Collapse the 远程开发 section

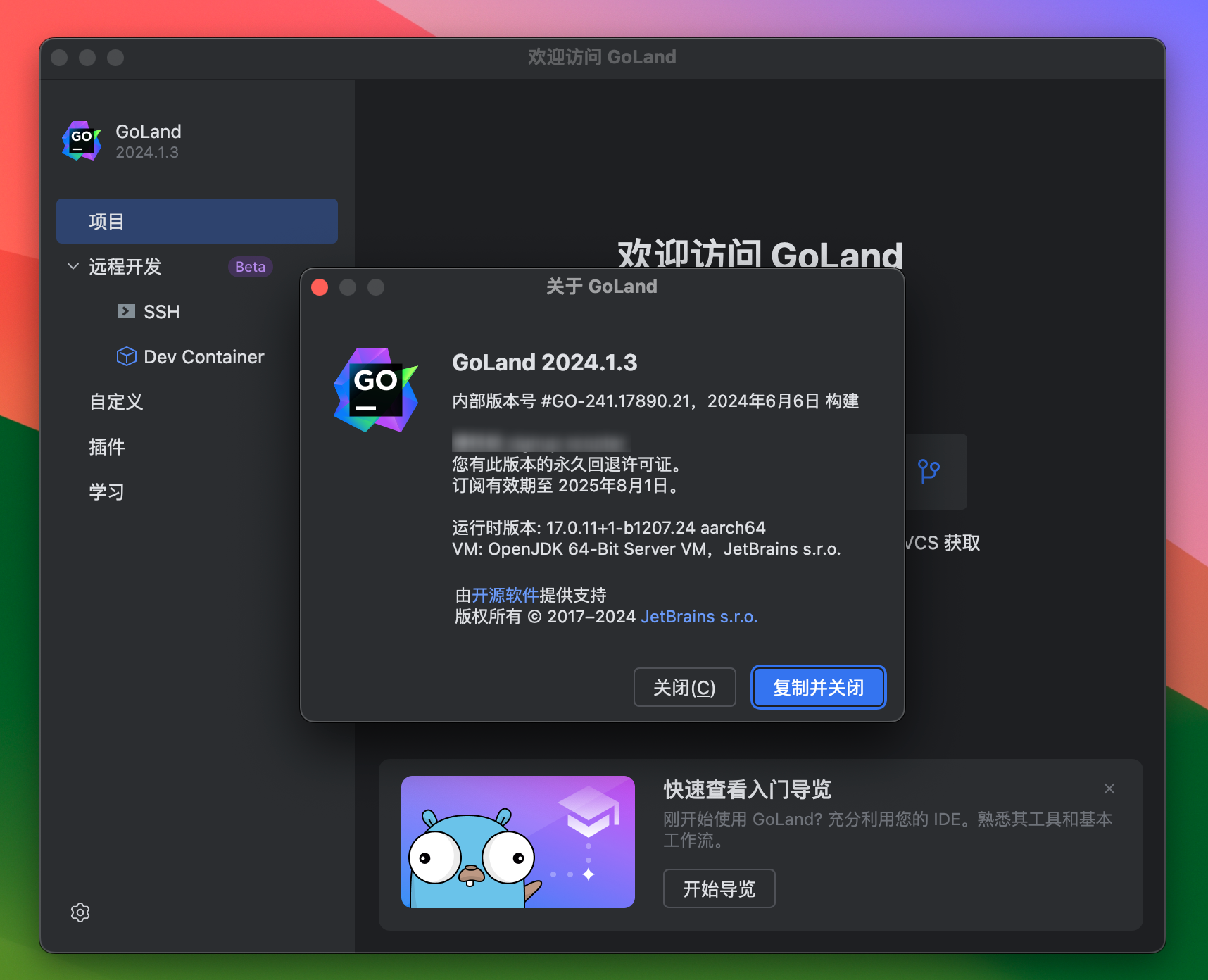point(73,266)
